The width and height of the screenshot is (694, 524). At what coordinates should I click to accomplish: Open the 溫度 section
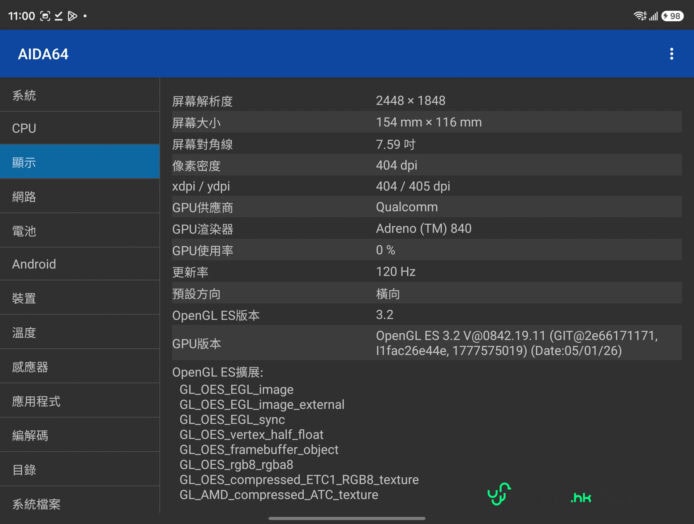click(80, 332)
